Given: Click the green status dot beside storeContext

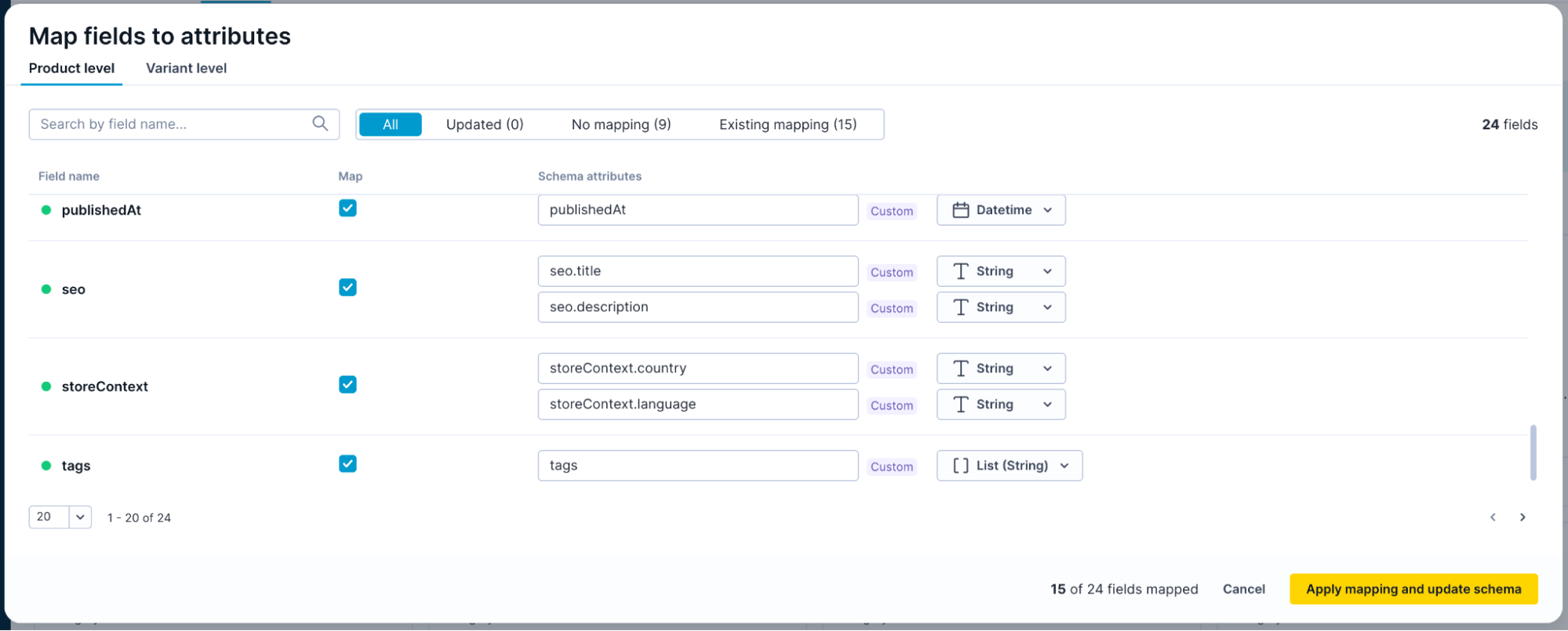Looking at the screenshot, I should [46, 386].
